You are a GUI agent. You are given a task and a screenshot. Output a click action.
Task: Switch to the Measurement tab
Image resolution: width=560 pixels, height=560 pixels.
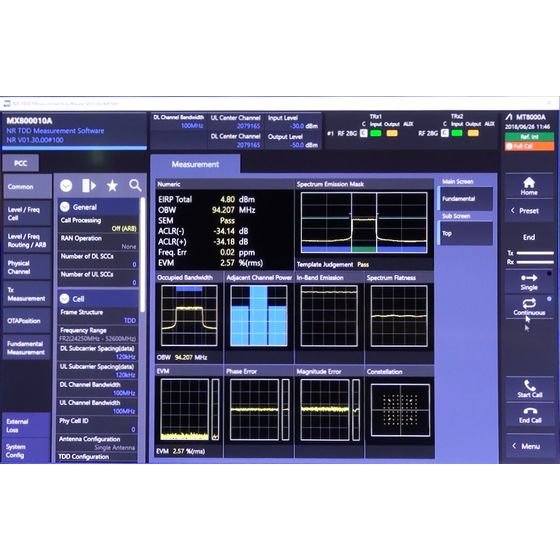pyautogui.click(x=195, y=164)
